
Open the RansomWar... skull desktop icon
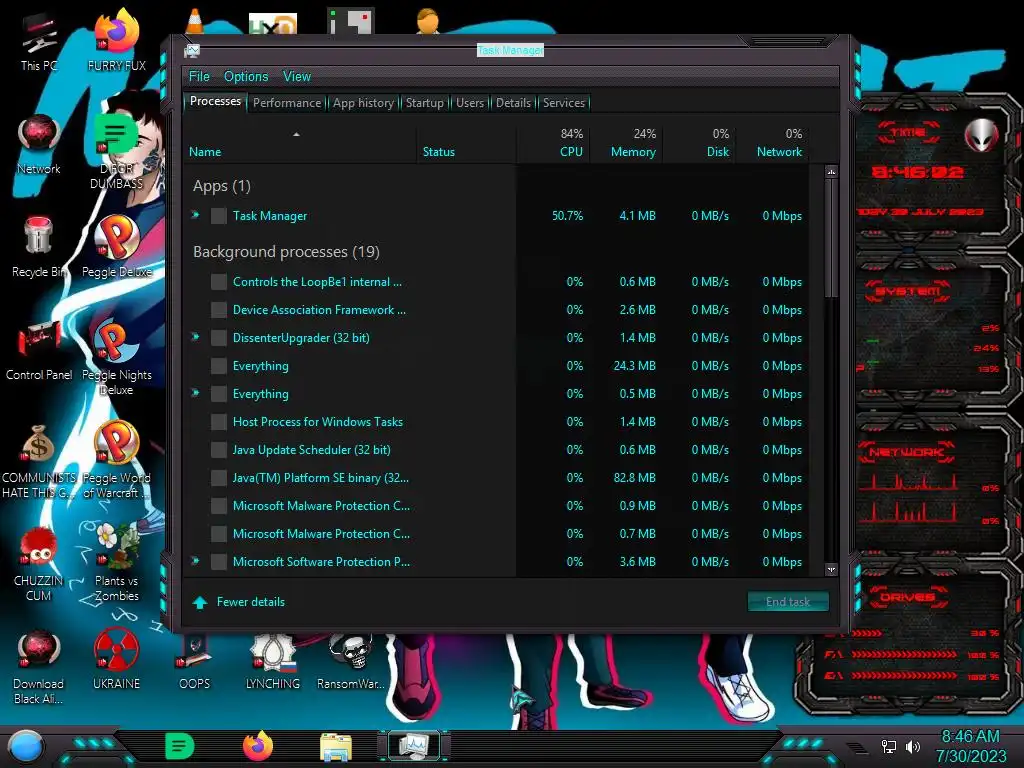coord(351,662)
